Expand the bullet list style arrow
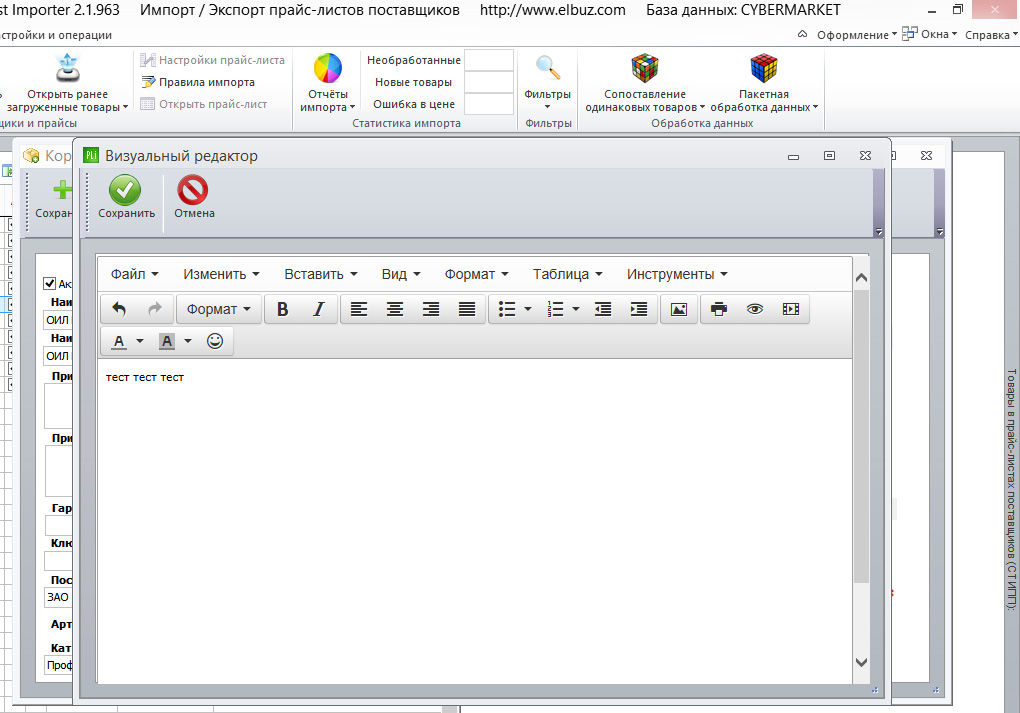 [x=528, y=309]
